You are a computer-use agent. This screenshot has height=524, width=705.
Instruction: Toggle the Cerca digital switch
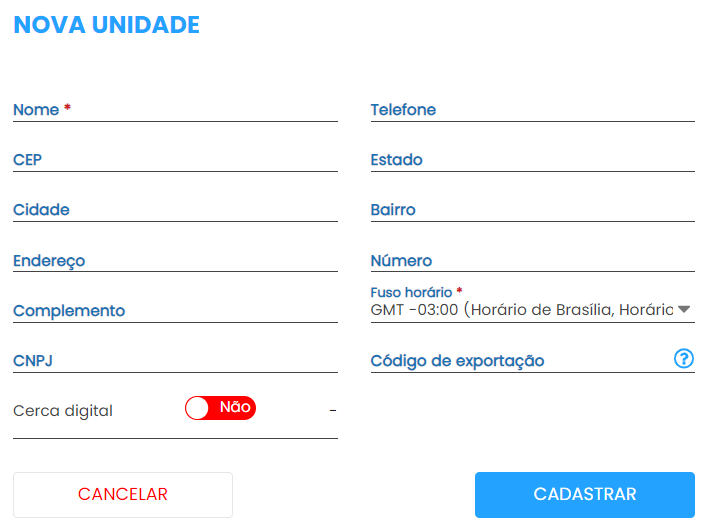[x=221, y=408]
